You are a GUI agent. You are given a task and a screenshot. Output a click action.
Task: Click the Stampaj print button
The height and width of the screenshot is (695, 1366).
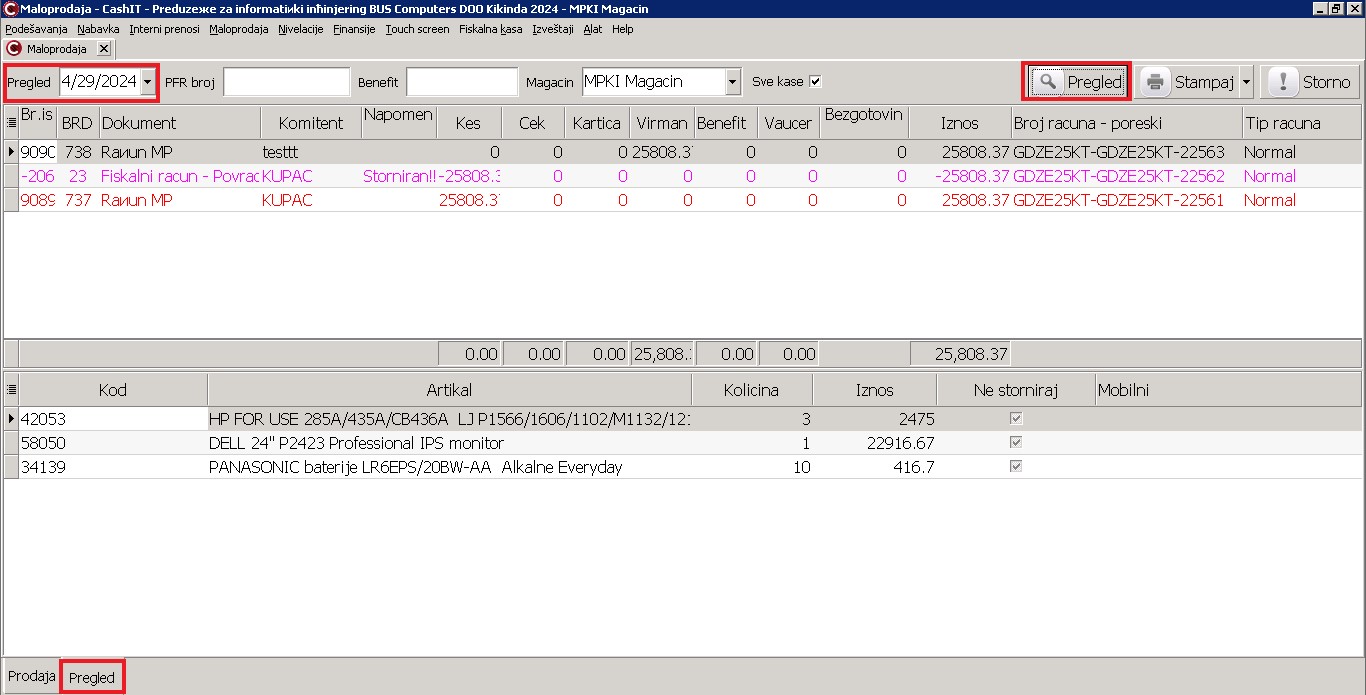[1188, 82]
